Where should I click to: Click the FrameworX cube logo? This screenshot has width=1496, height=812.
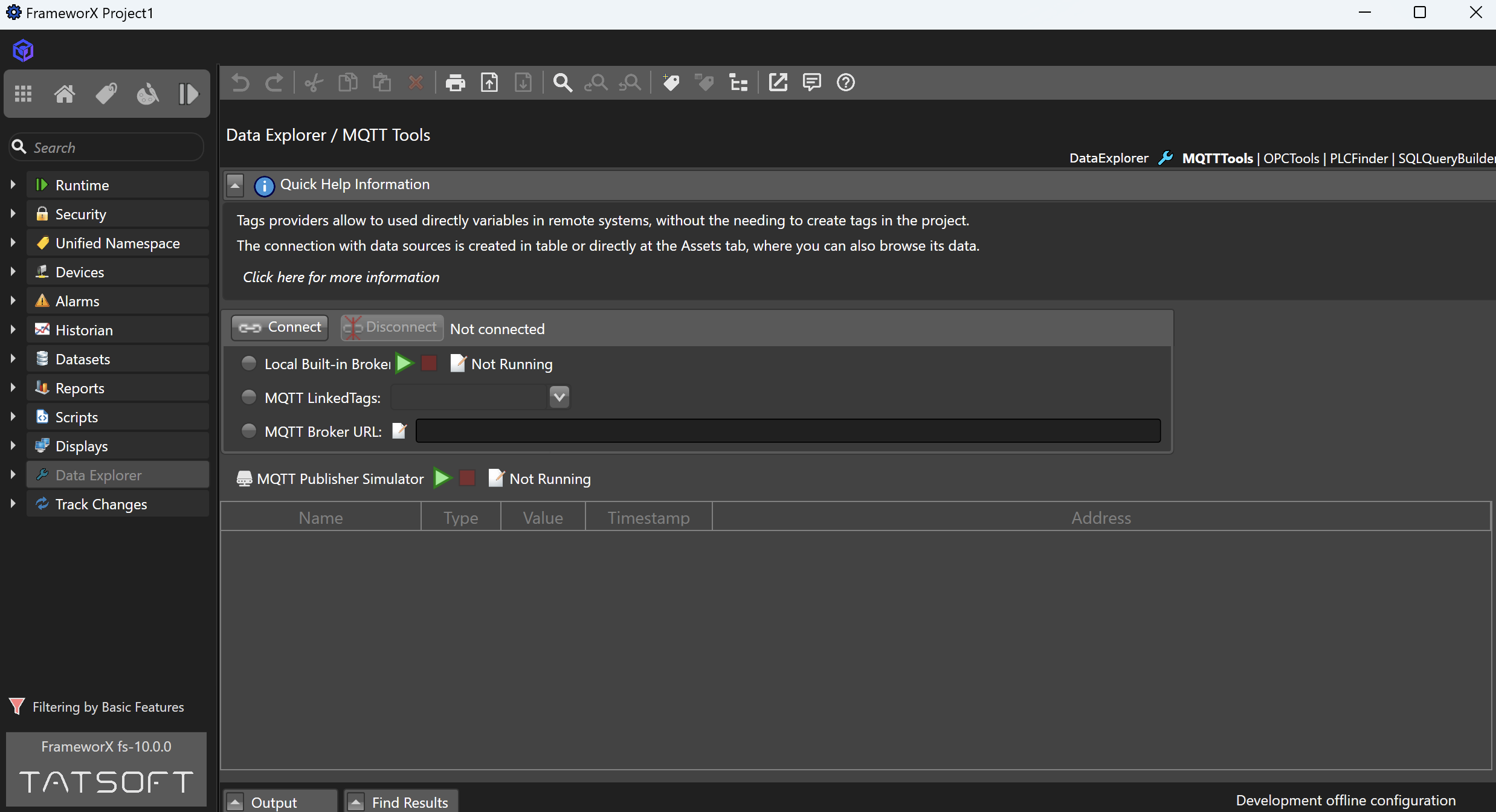[23, 51]
